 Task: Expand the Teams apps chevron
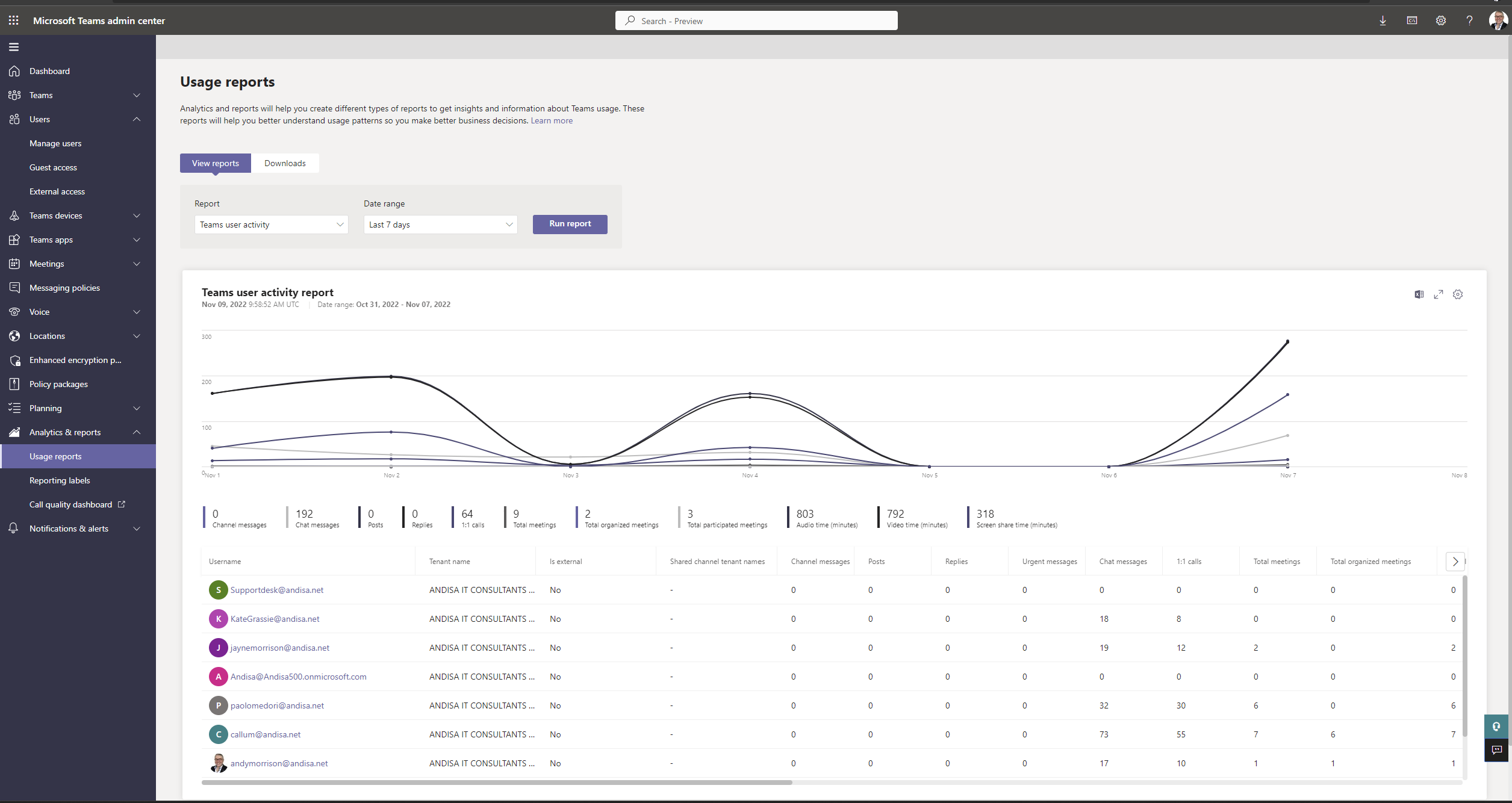click(137, 240)
